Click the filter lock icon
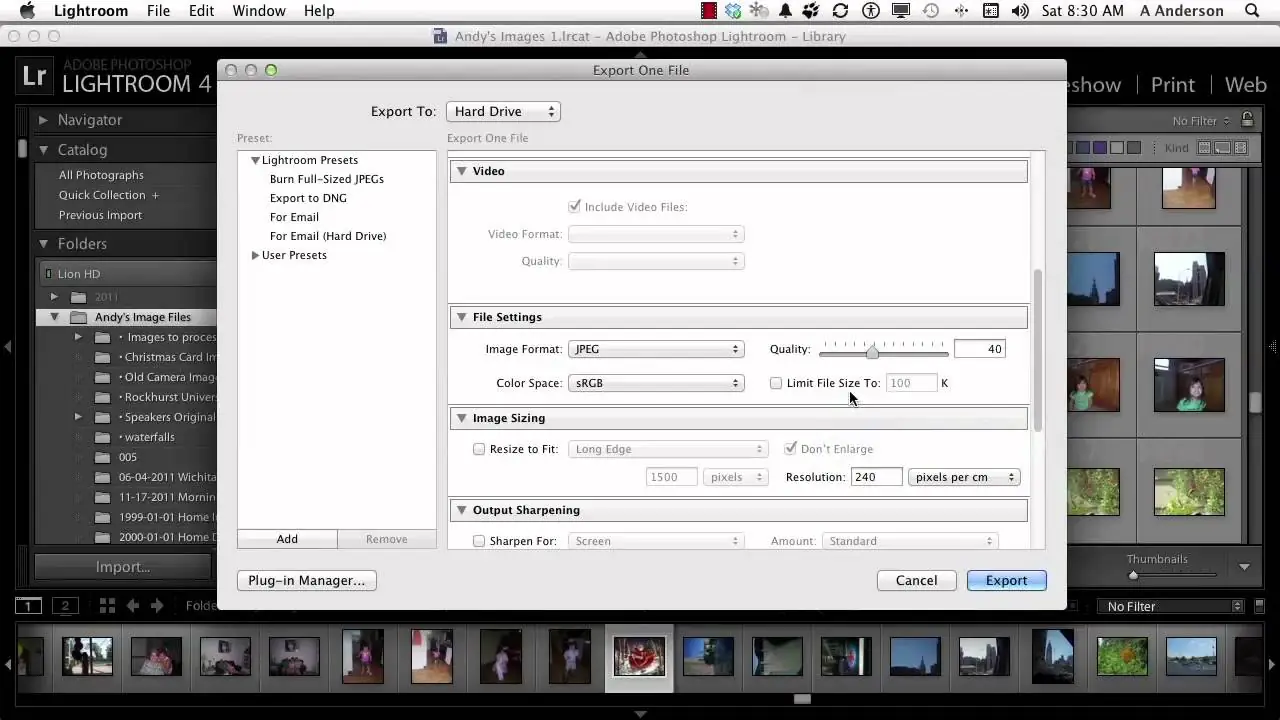The image size is (1280, 720). click(x=1247, y=120)
